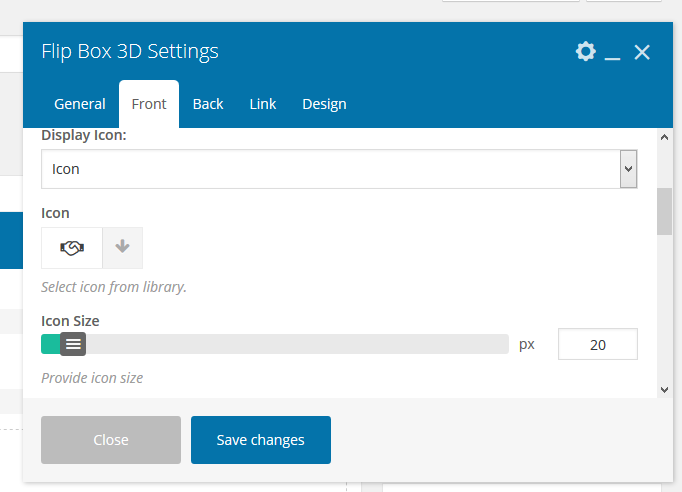Select the Front tab
This screenshot has width=682, height=492.
coord(149,104)
